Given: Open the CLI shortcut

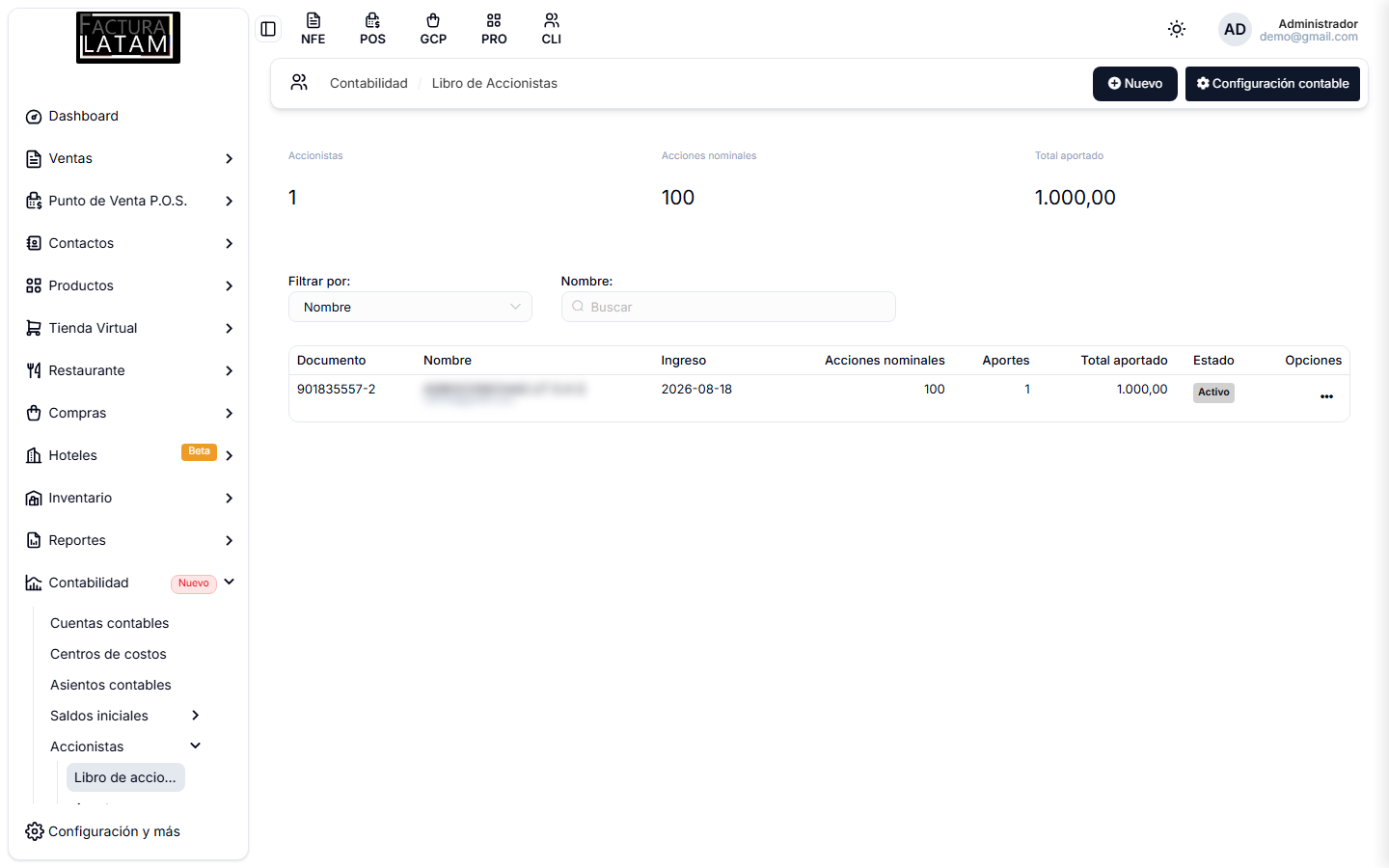Looking at the screenshot, I should pyautogui.click(x=552, y=29).
